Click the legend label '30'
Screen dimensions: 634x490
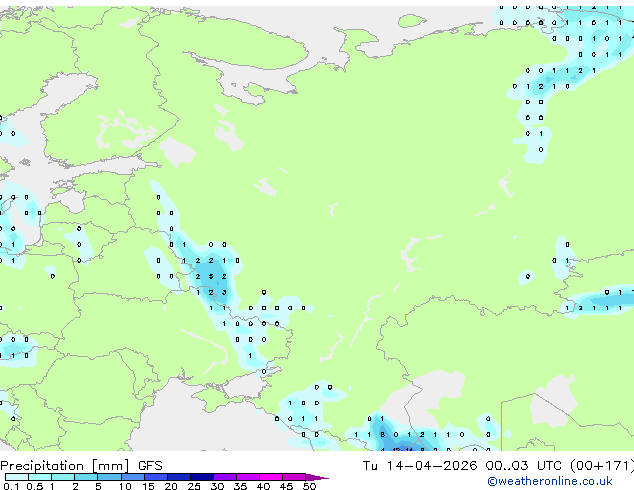tap(217, 486)
